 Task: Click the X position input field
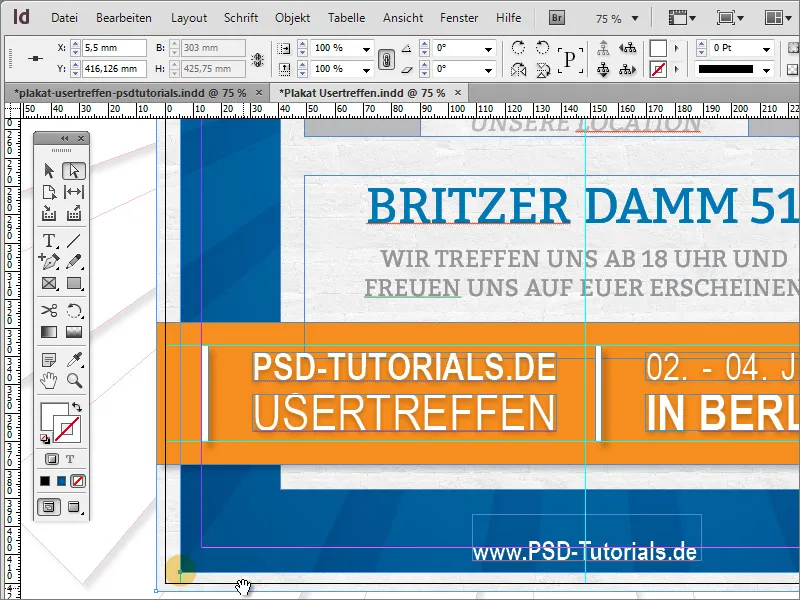[x=115, y=47]
